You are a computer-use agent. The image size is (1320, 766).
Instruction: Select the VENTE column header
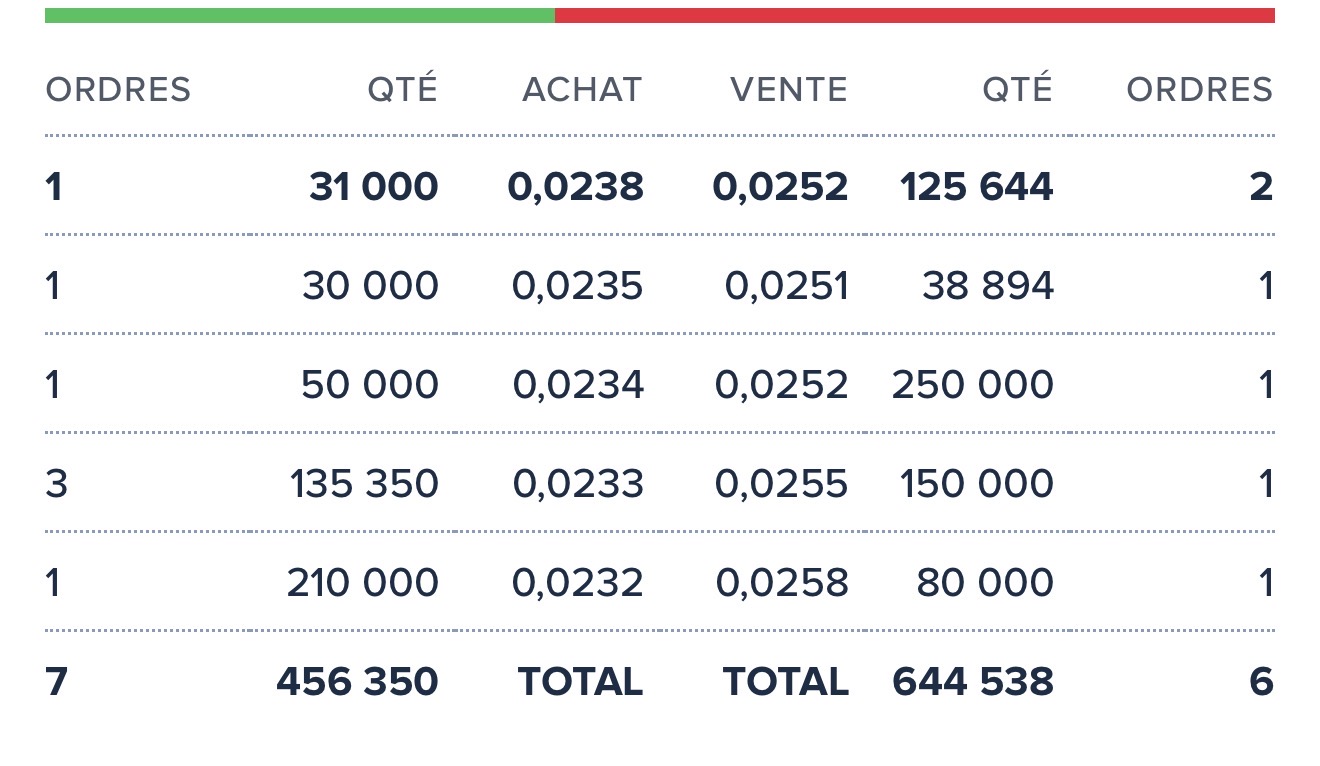coord(789,90)
